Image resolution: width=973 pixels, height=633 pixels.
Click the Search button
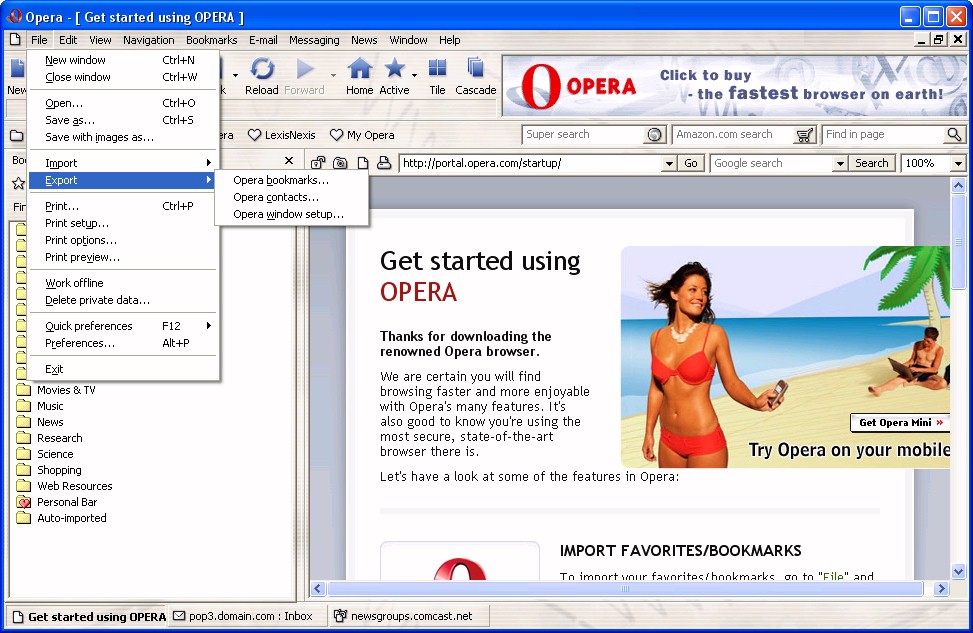coord(872,163)
